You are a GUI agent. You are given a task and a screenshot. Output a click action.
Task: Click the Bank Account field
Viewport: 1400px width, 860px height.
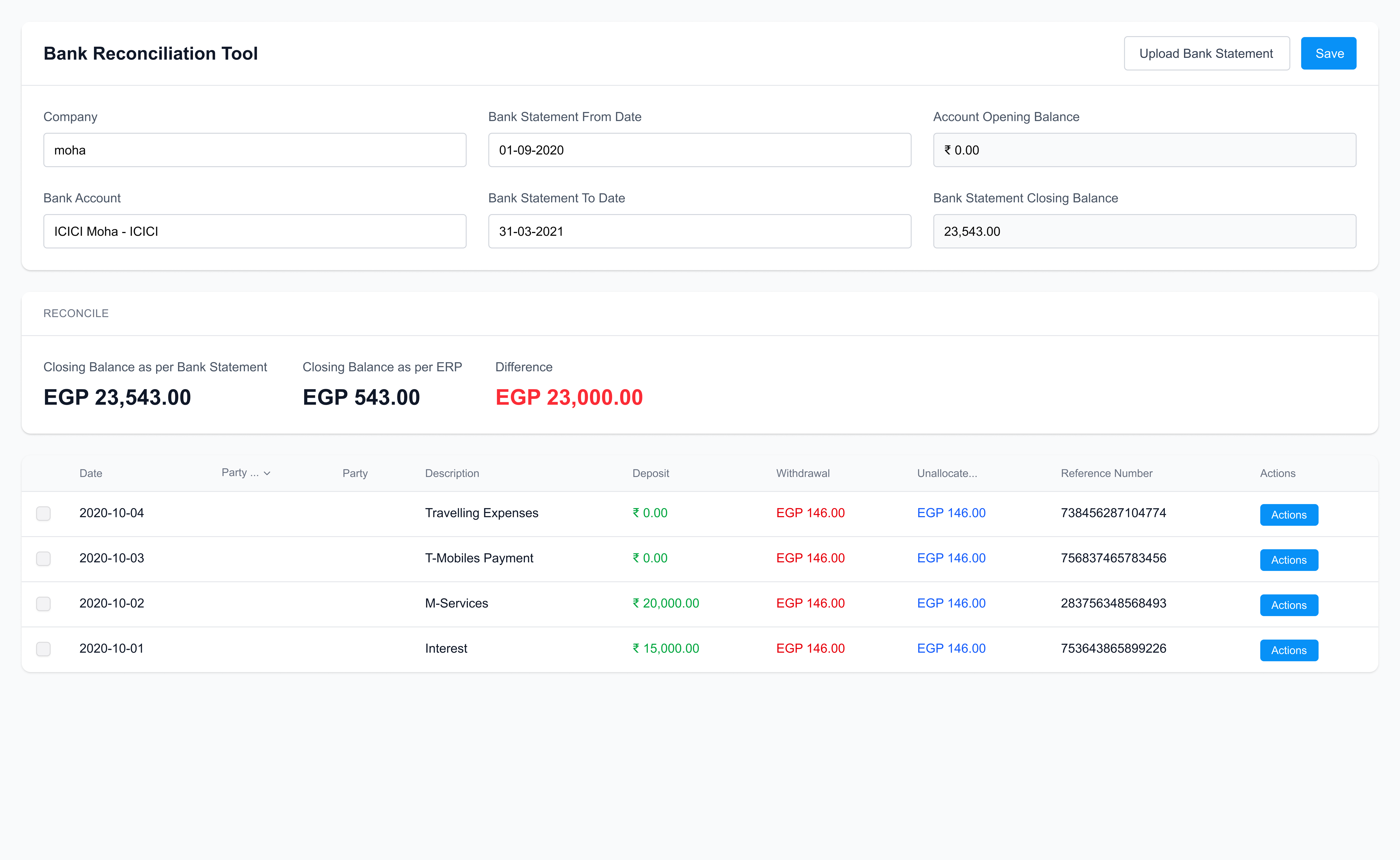click(254, 231)
